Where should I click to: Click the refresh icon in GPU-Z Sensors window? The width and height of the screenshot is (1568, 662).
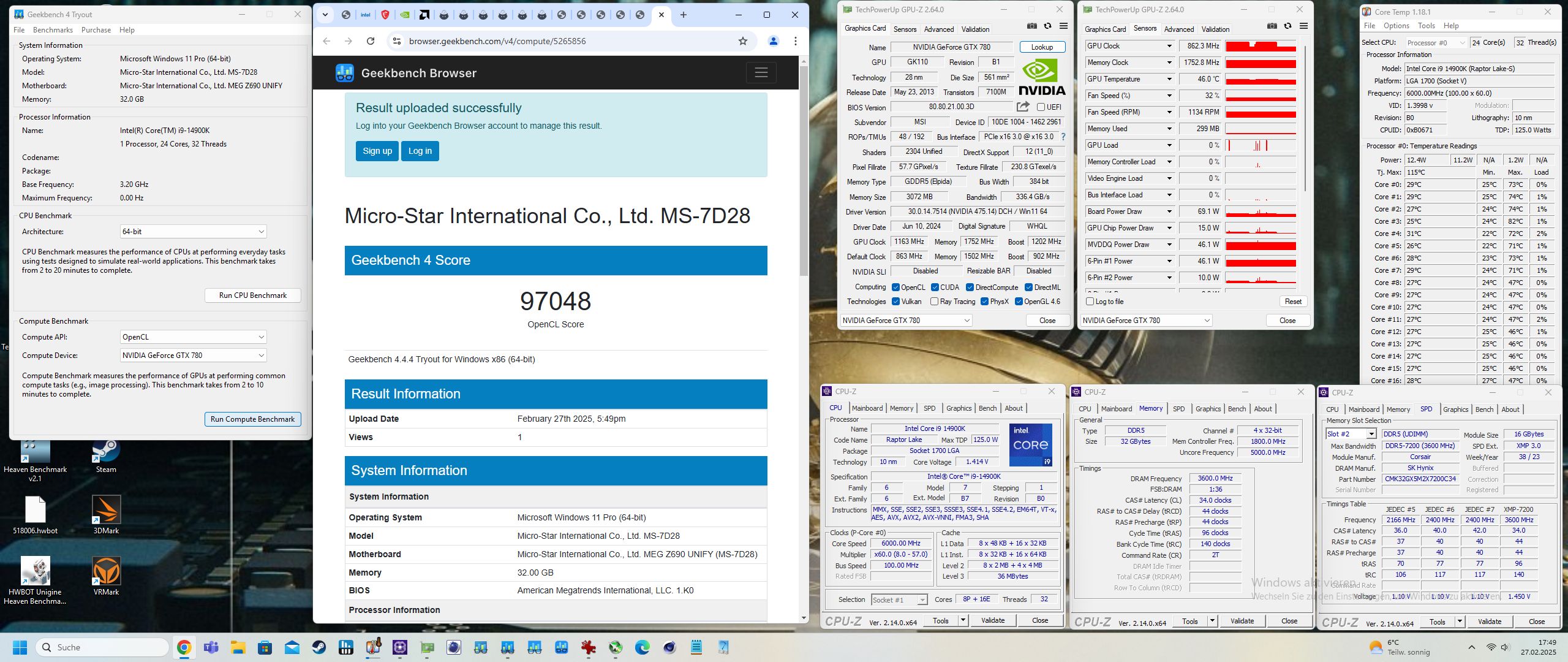point(1288,26)
